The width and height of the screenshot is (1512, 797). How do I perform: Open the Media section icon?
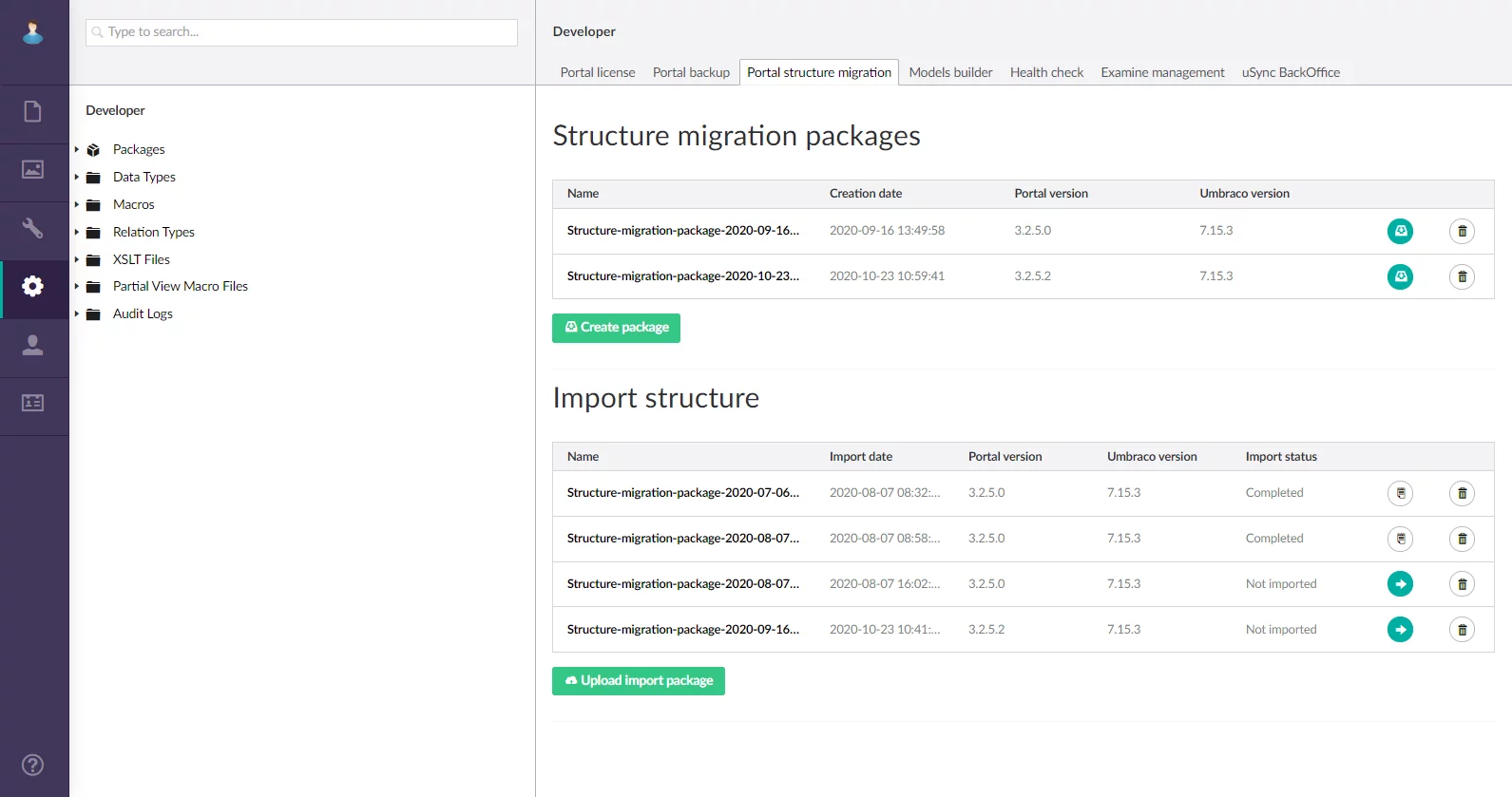pos(33,170)
